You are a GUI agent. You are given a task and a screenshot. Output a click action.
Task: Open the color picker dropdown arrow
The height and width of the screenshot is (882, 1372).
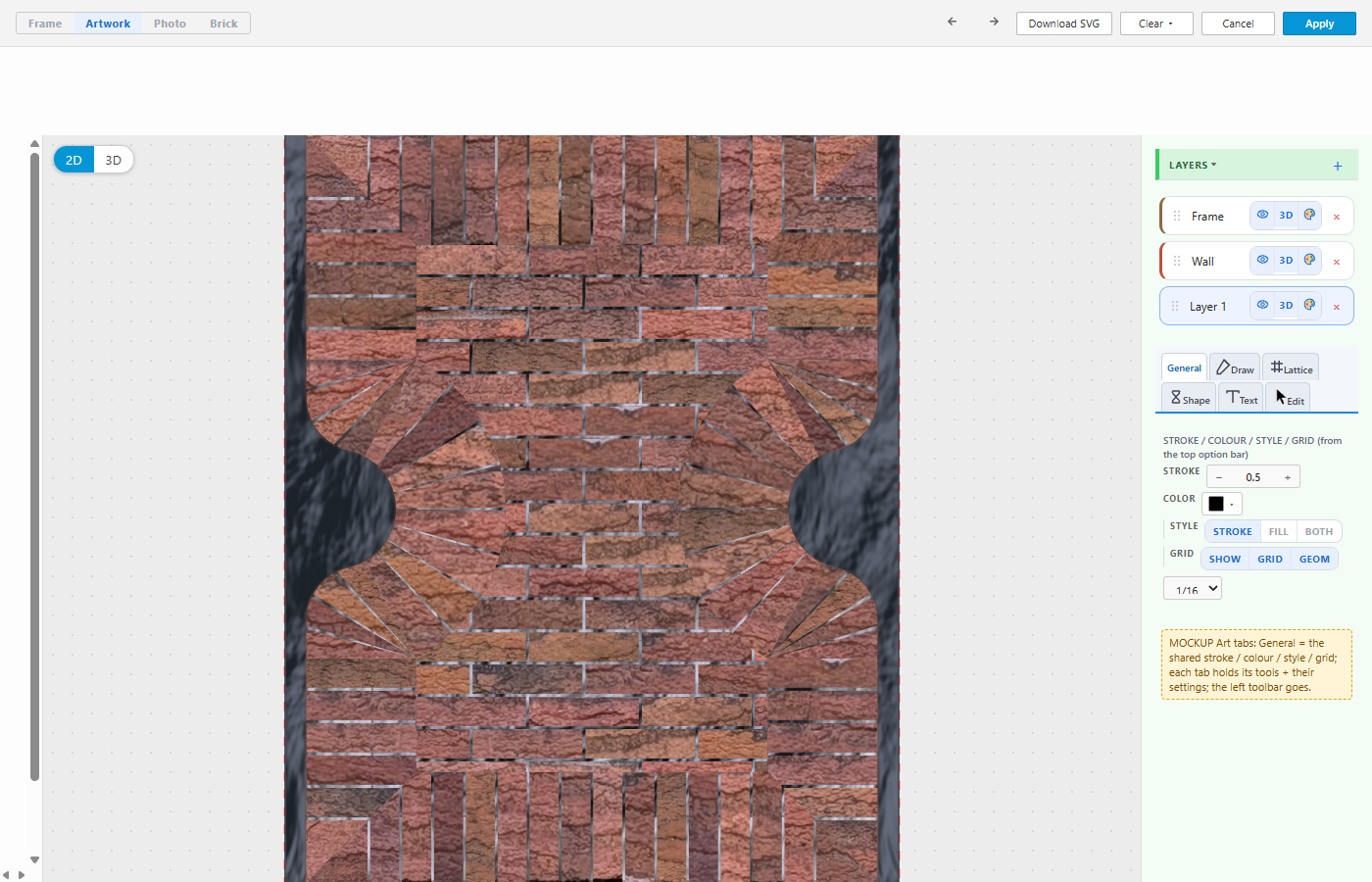tap(1232, 505)
